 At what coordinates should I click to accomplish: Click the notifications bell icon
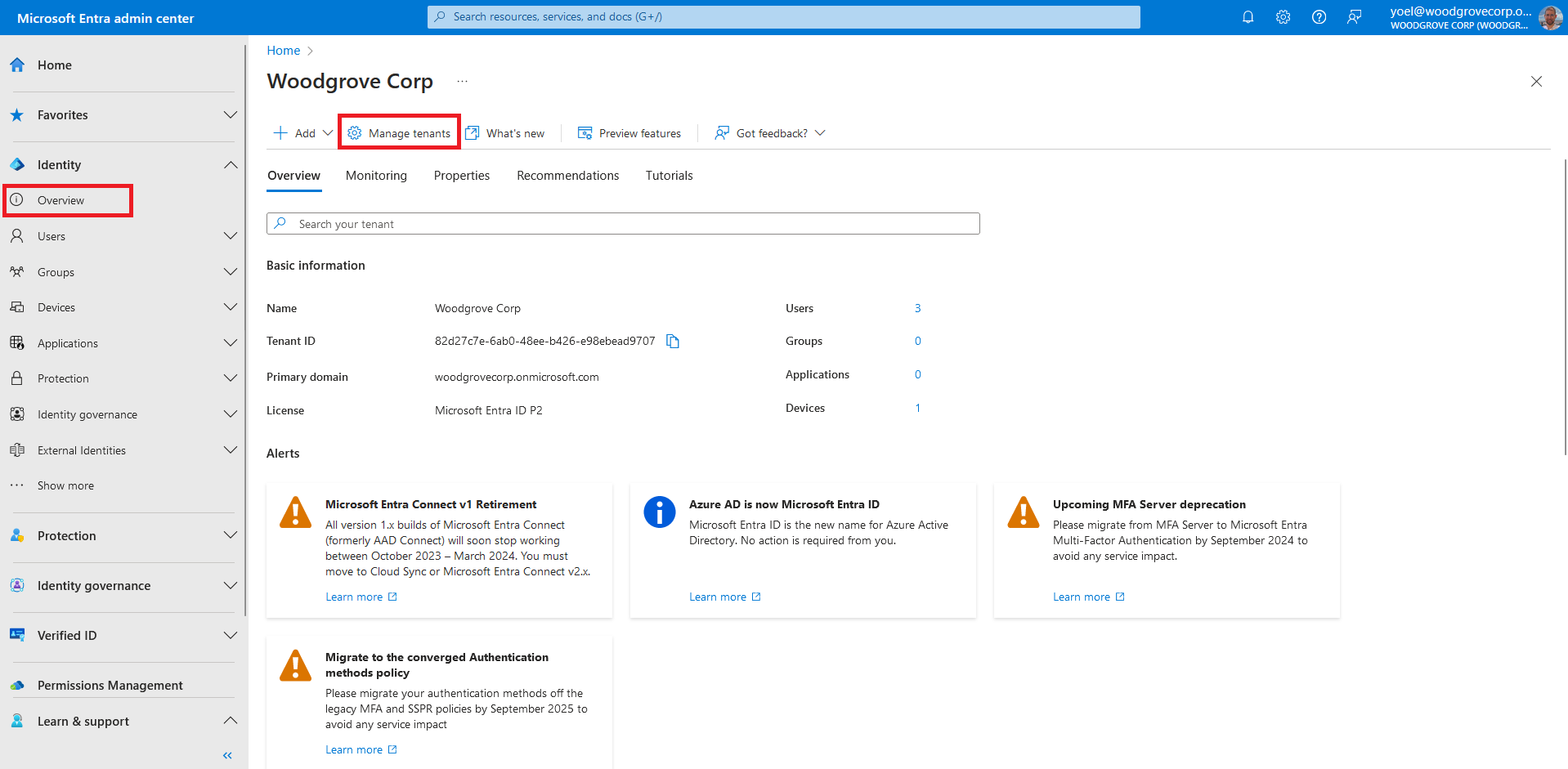click(1248, 17)
